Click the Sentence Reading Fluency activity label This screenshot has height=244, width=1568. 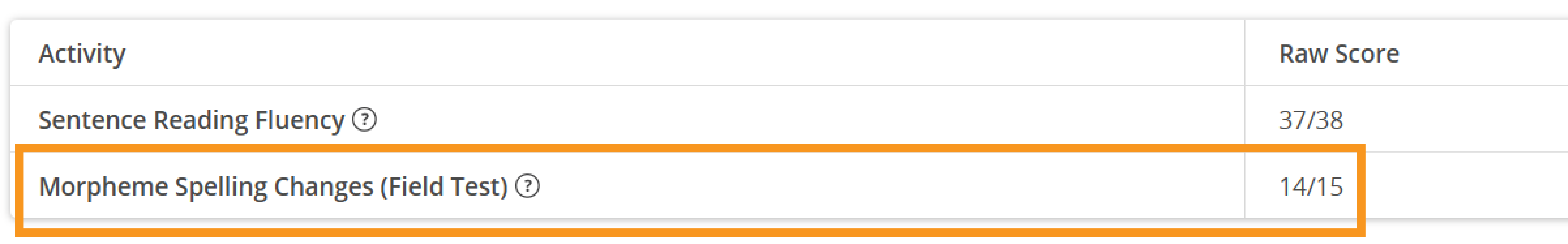click(x=191, y=120)
